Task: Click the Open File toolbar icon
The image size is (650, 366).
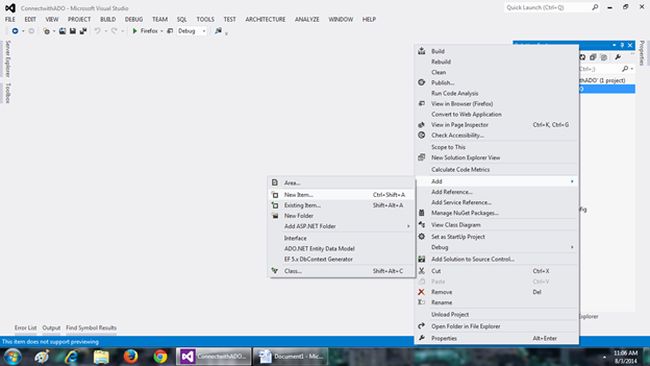Action: click(x=62, y=31)
